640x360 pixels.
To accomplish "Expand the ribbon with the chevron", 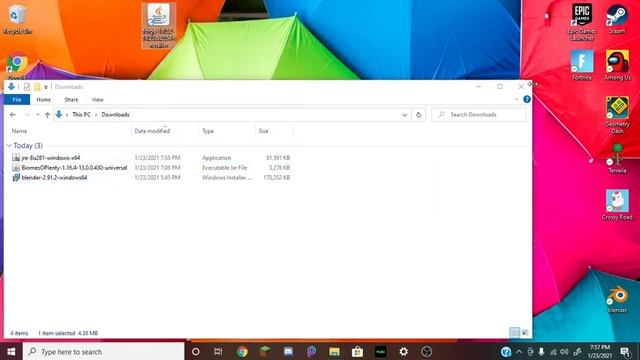I will 516,99.
